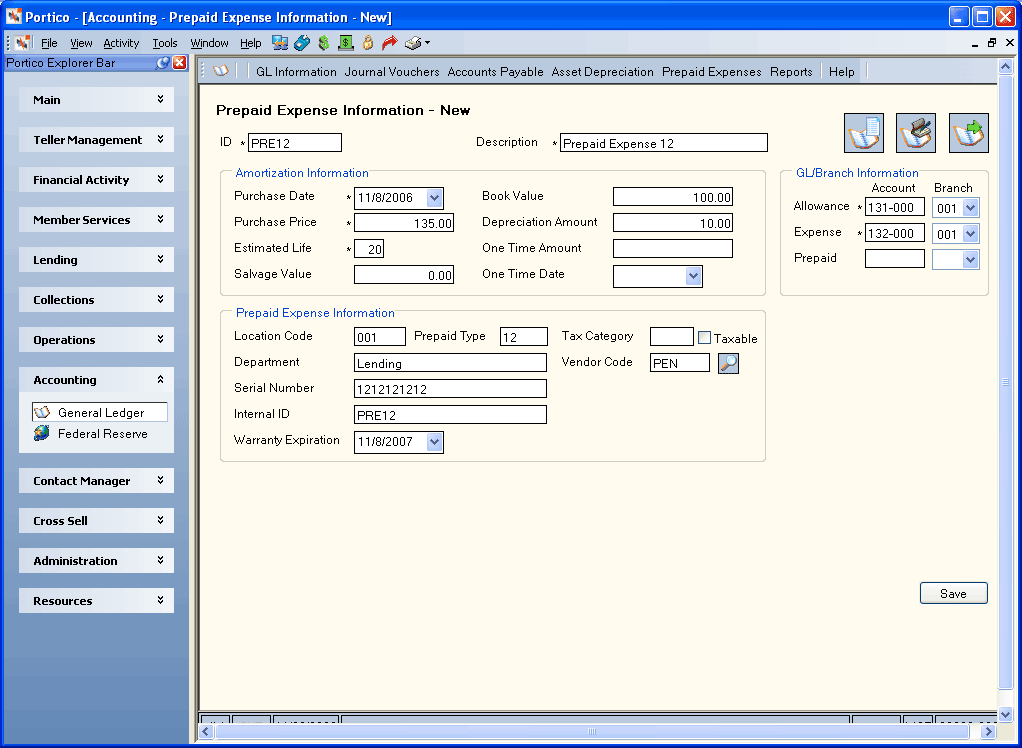The height and width of the screenshot is (748, 1022).
Task: Open the Accounts Payable menu
Action: tap(495, 72)
